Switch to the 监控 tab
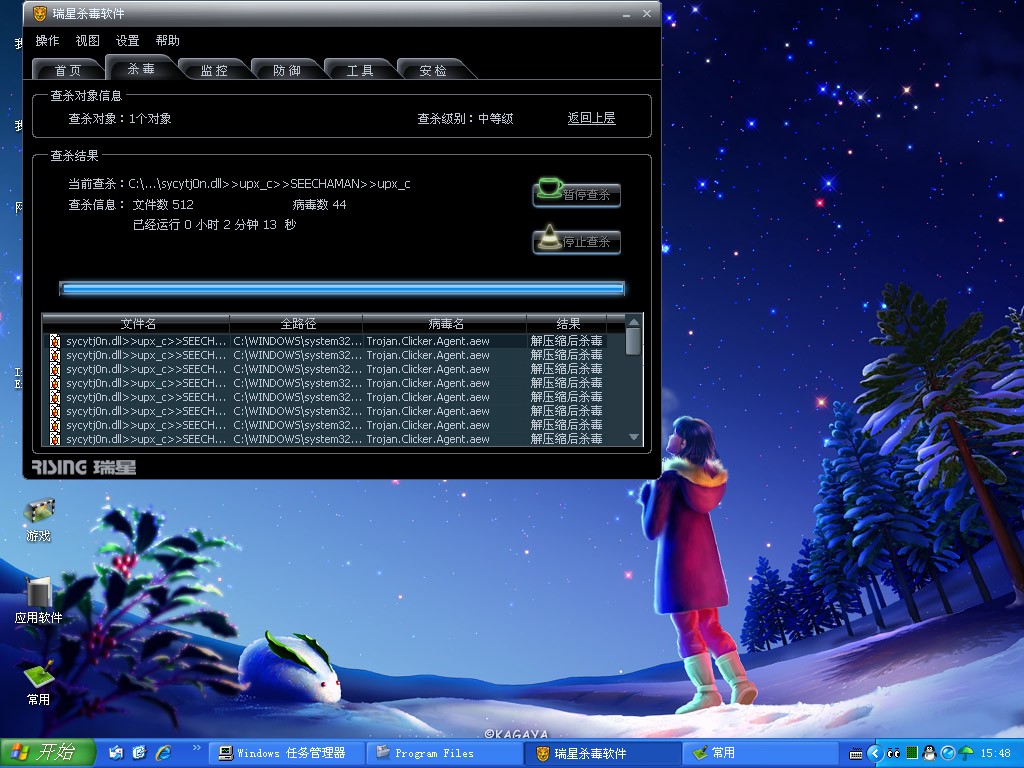This screenshot has height=768, width=1024. coord(214,70)
